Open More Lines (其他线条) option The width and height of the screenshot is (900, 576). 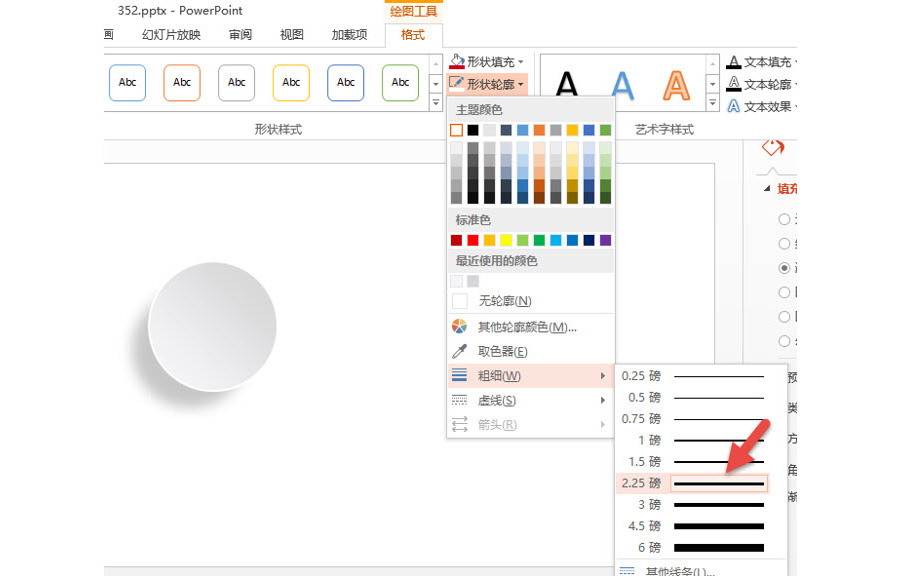[680, 571]
